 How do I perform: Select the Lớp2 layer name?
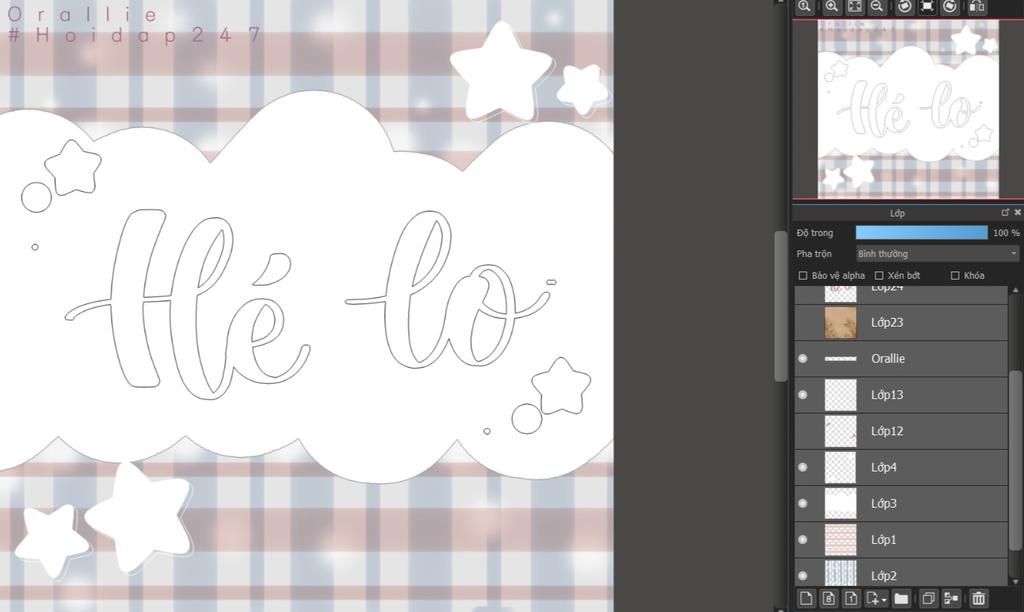pos(884,576)
